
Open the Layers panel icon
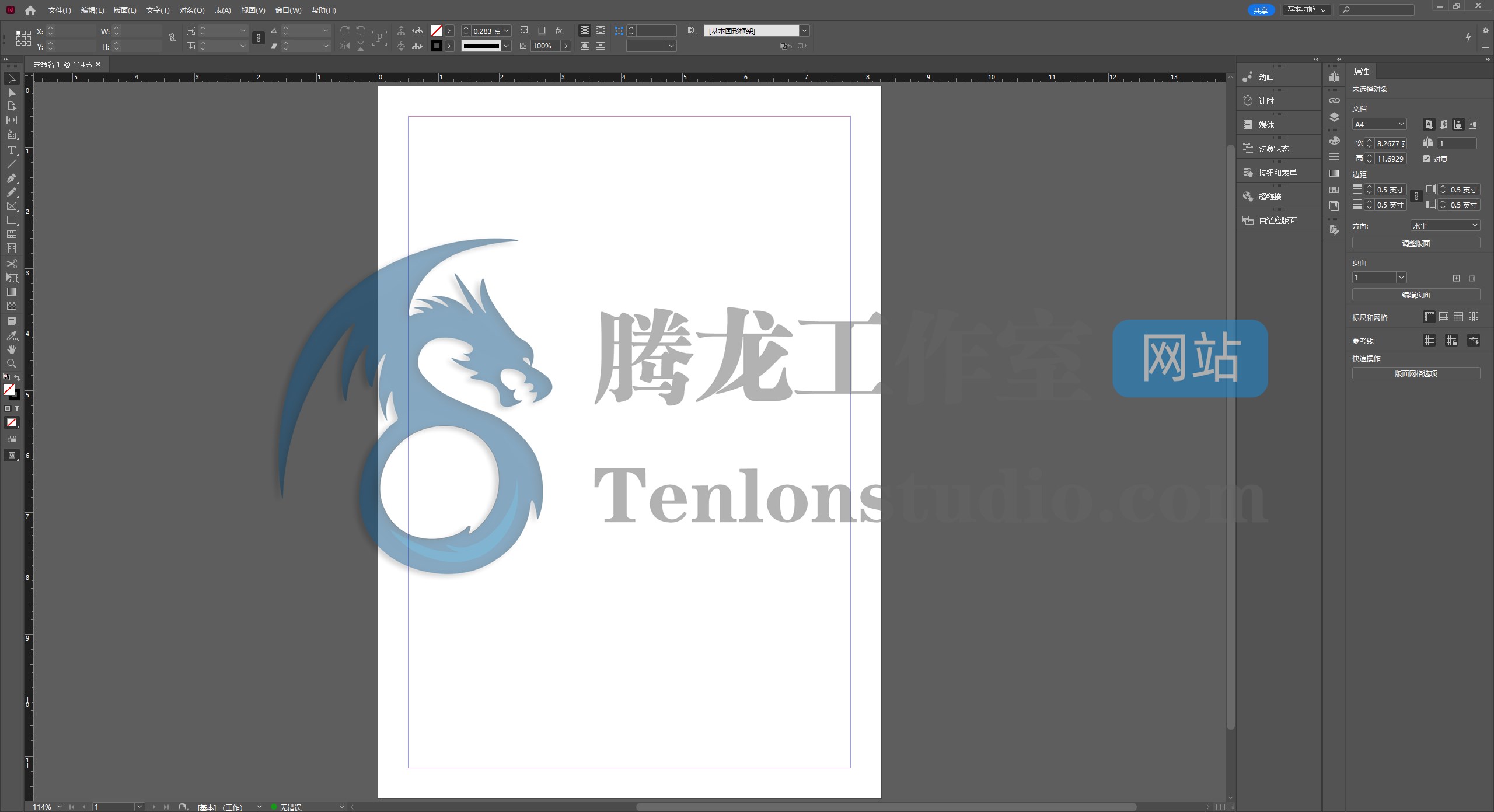pyautogui.click(x=1334, y=117)
